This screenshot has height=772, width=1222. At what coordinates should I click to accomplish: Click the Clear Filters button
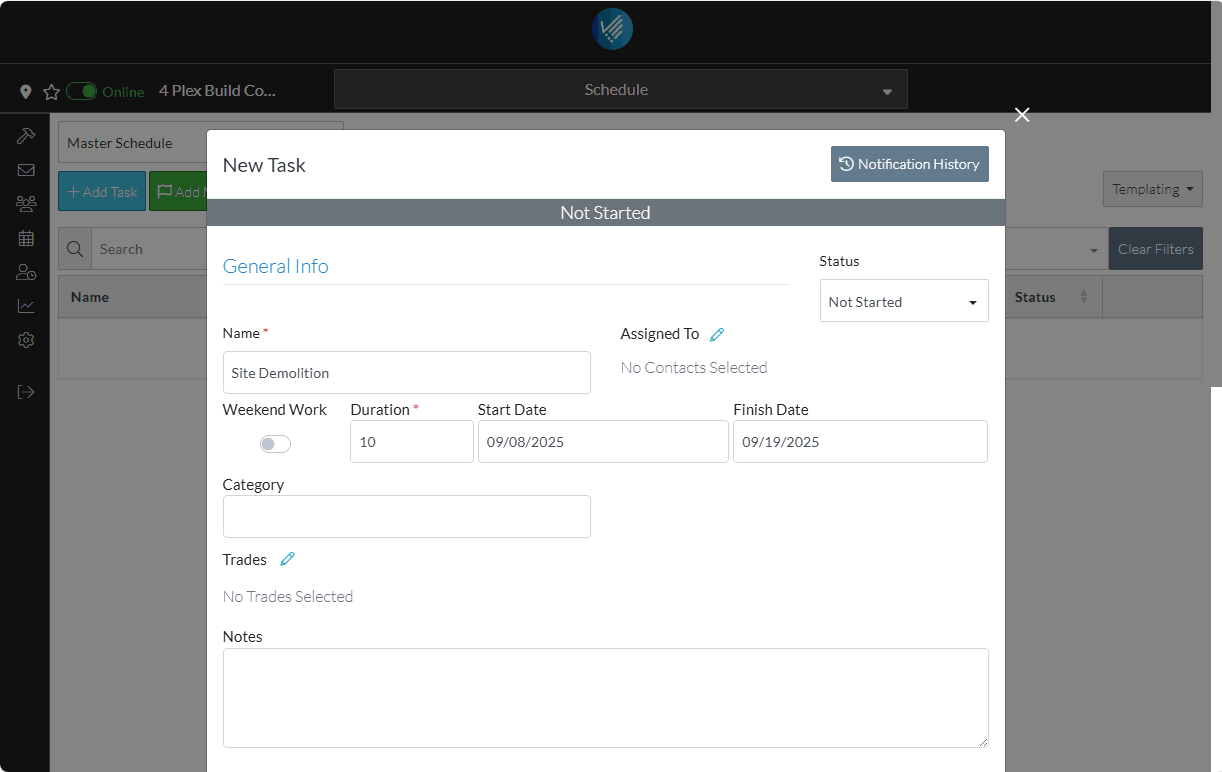pos(1155,249)
